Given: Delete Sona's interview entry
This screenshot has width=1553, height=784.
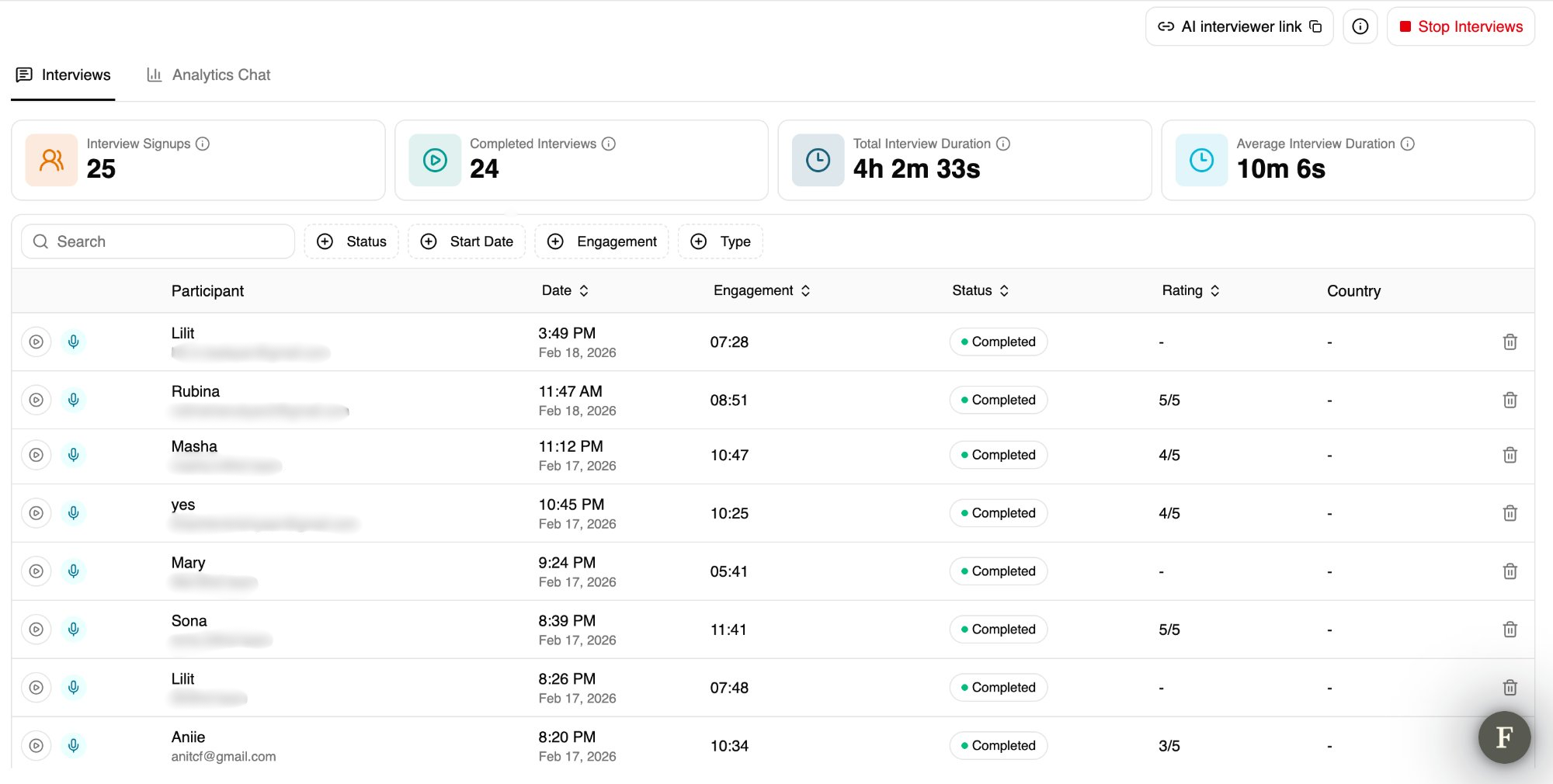Looking at the screenshot, I should pyautogui.click(x=1510, y=630).
